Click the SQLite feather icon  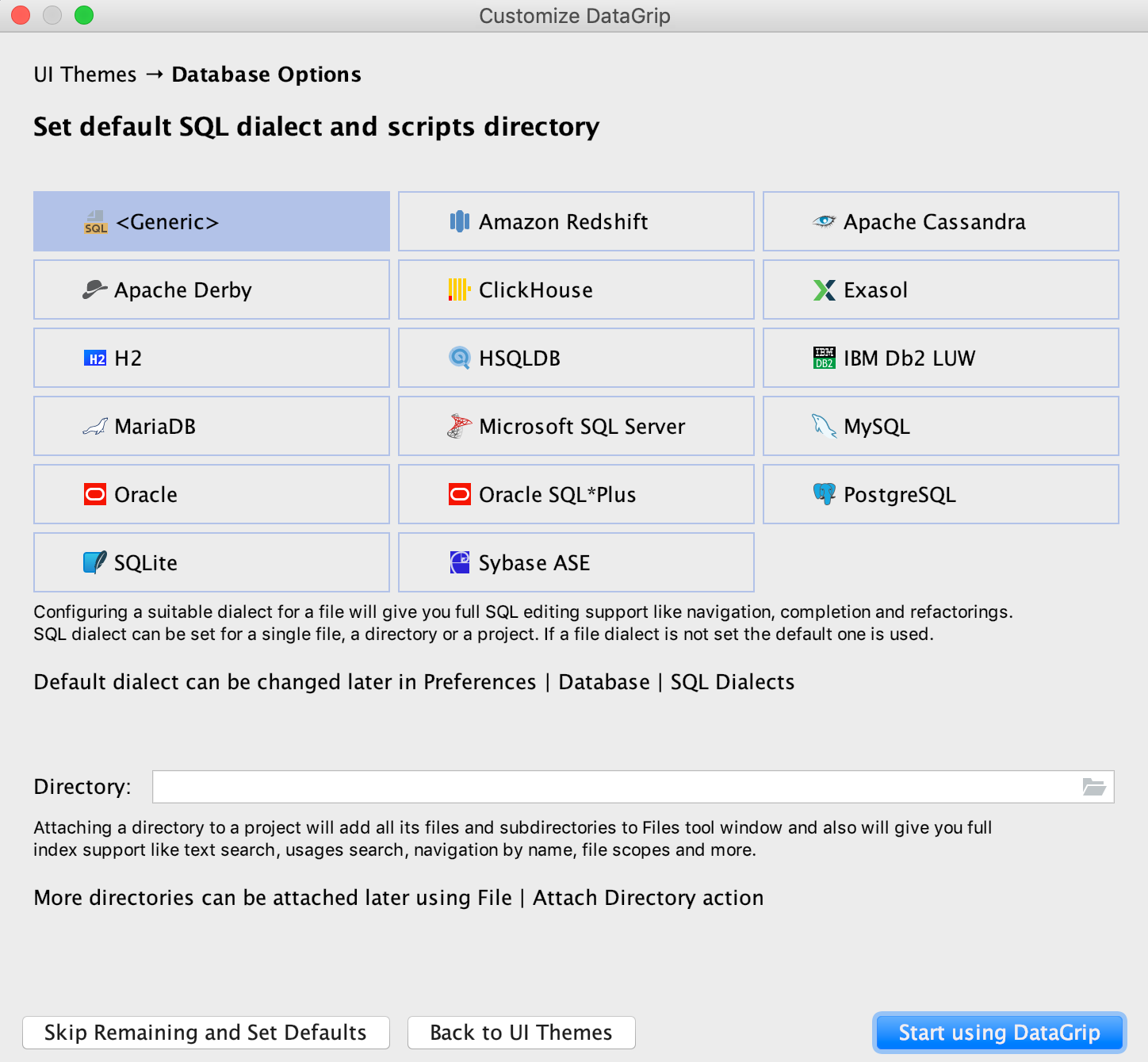[x=95, y=562]
